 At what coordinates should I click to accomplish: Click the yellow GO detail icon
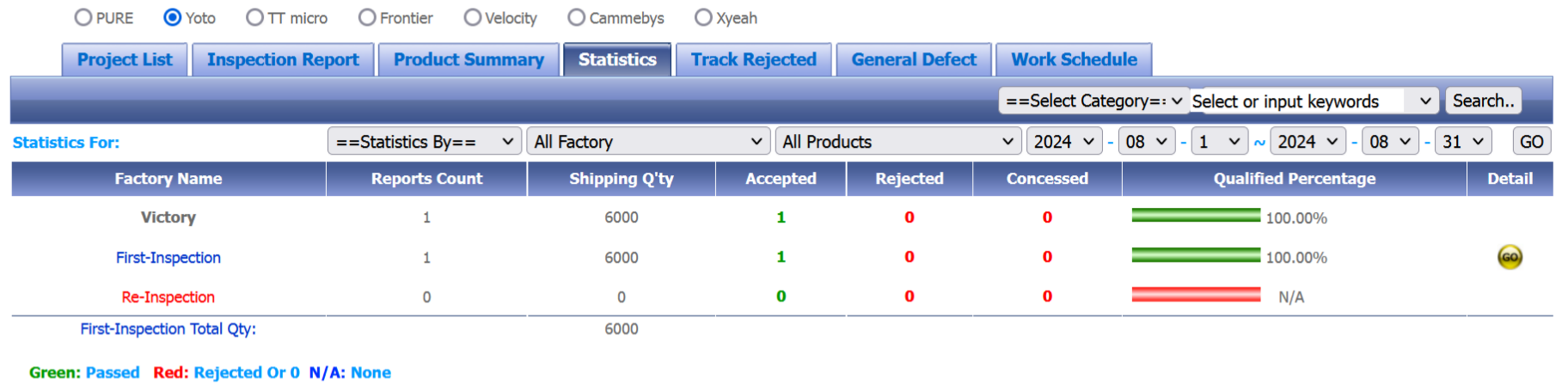click(1510, 257)
